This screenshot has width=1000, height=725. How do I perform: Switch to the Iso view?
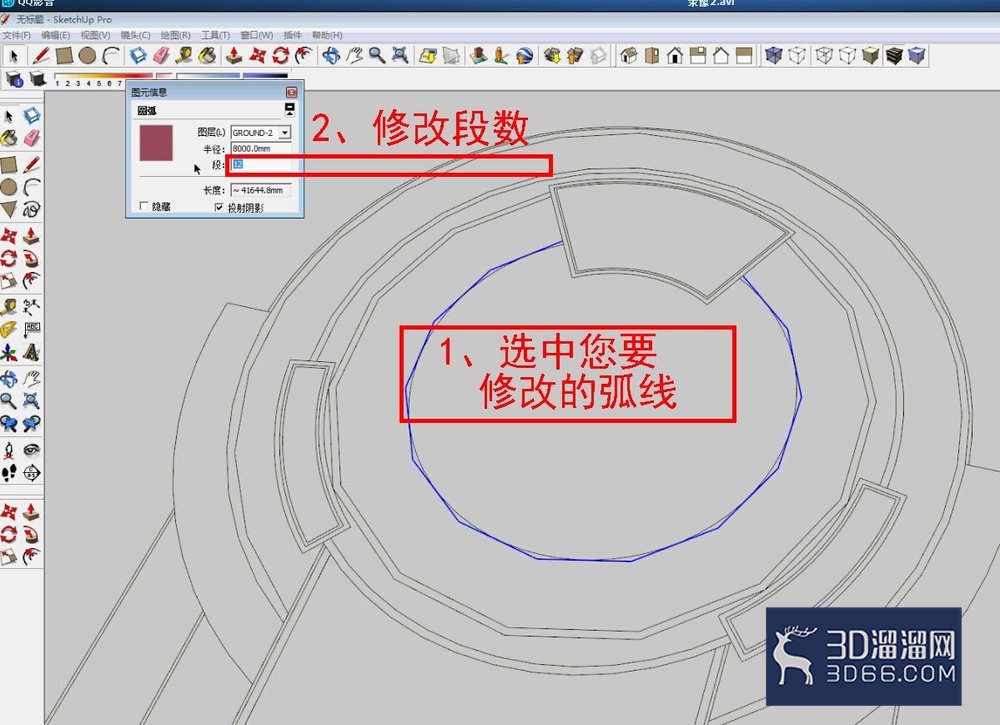click(x=629, y=55)
